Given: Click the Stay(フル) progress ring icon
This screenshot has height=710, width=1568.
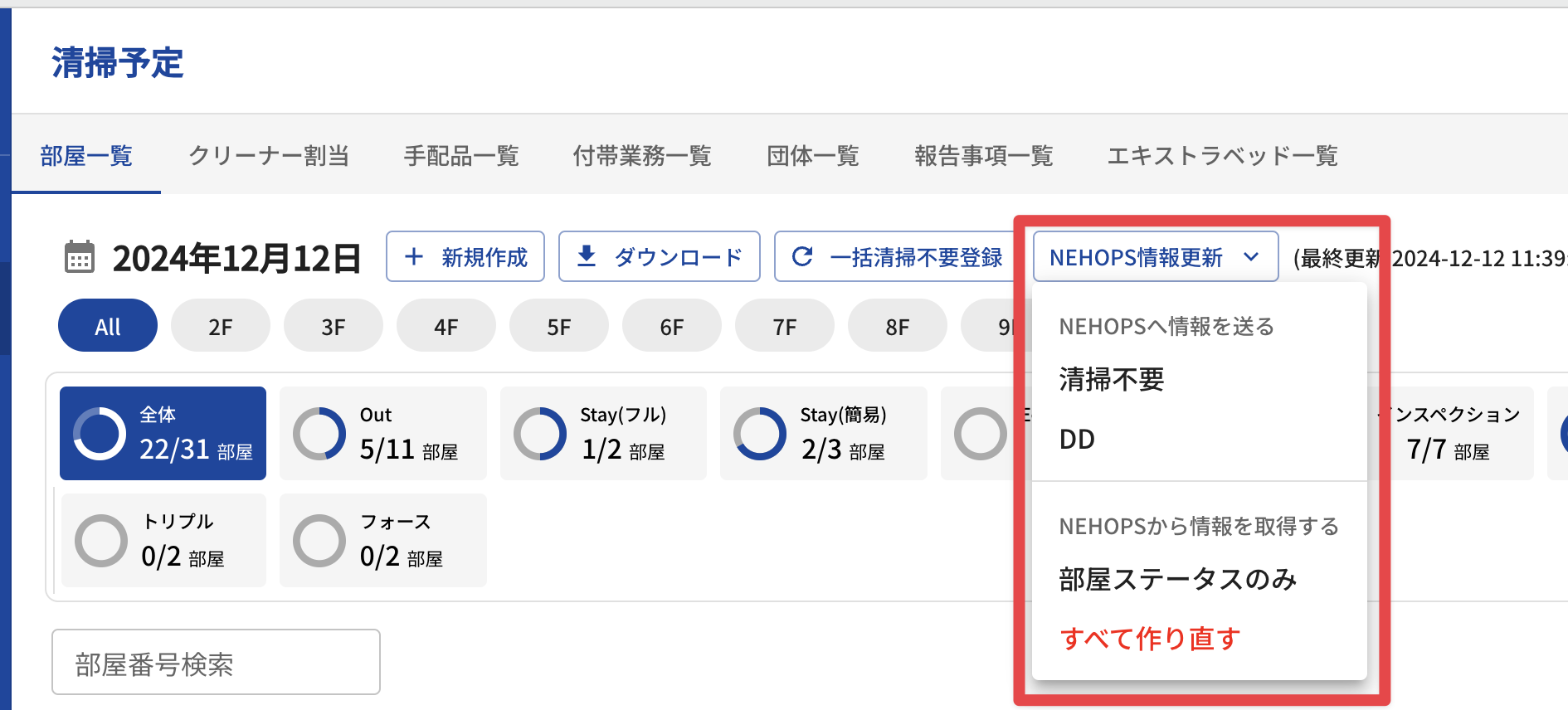Looking at the screenshot, I should pos(540,434).
